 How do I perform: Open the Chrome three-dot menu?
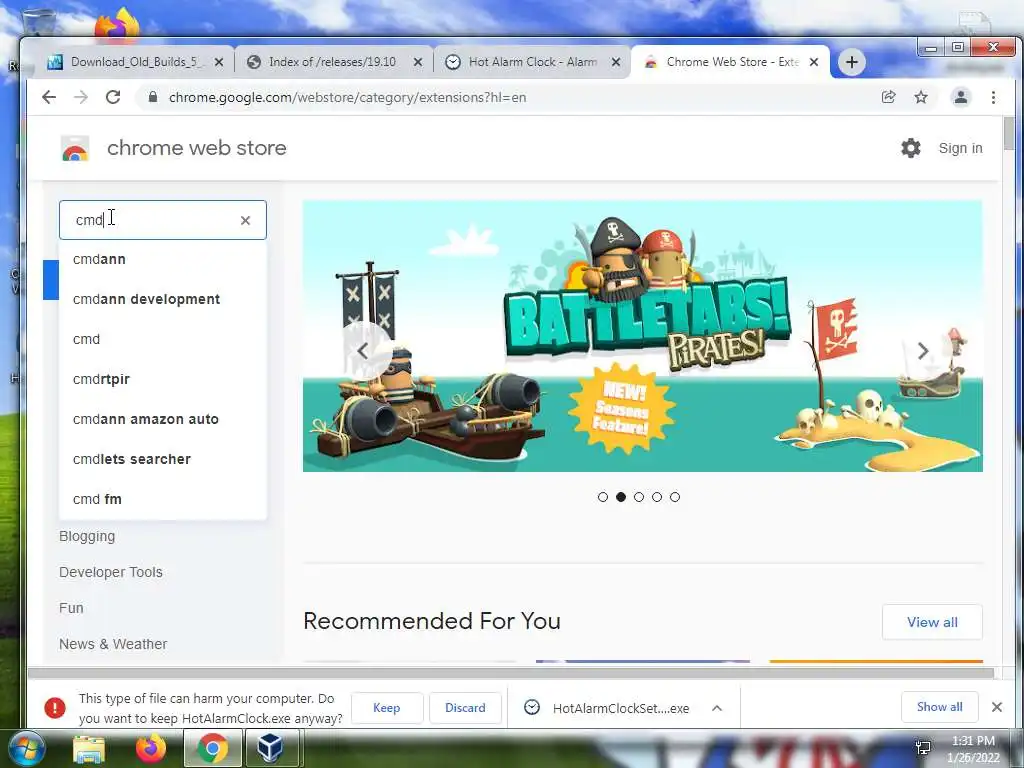click(x=993, y=97)
